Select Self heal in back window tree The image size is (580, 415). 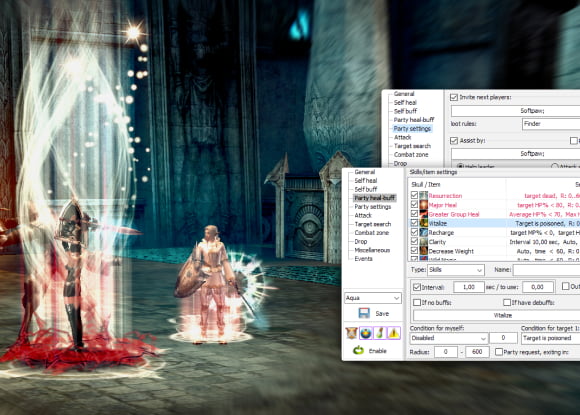405,102
